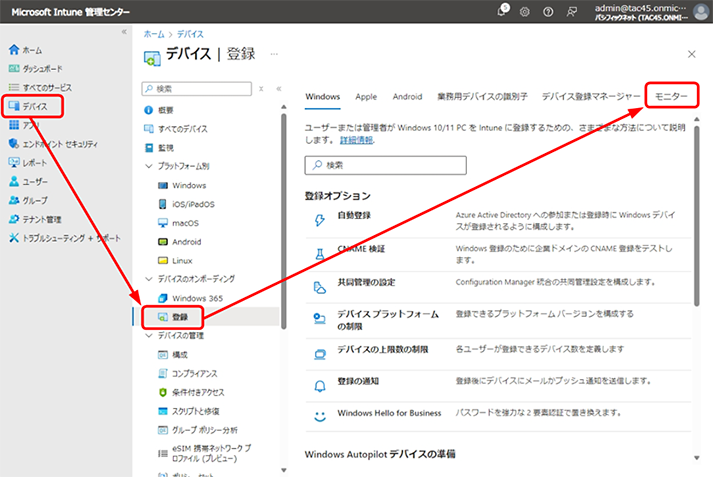
Task: Go to ホーム in left navigation
Action: 26,50
